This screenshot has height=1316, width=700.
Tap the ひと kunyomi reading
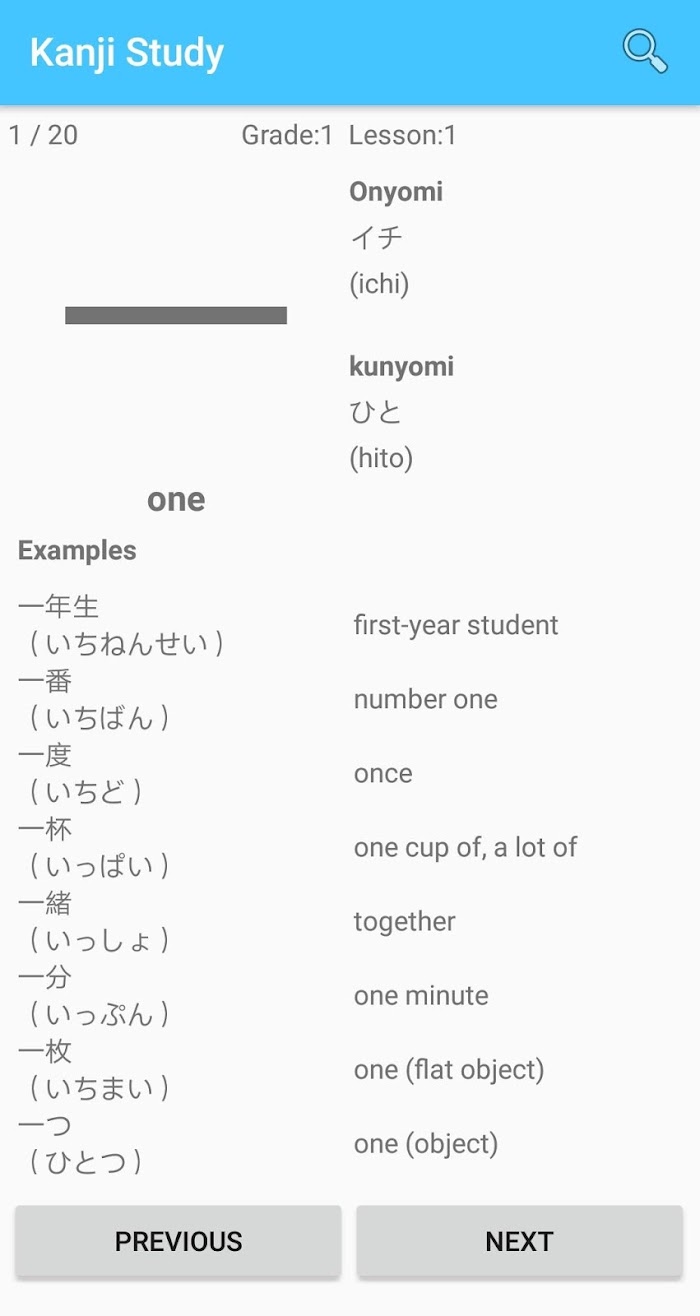tap(376, 412)
